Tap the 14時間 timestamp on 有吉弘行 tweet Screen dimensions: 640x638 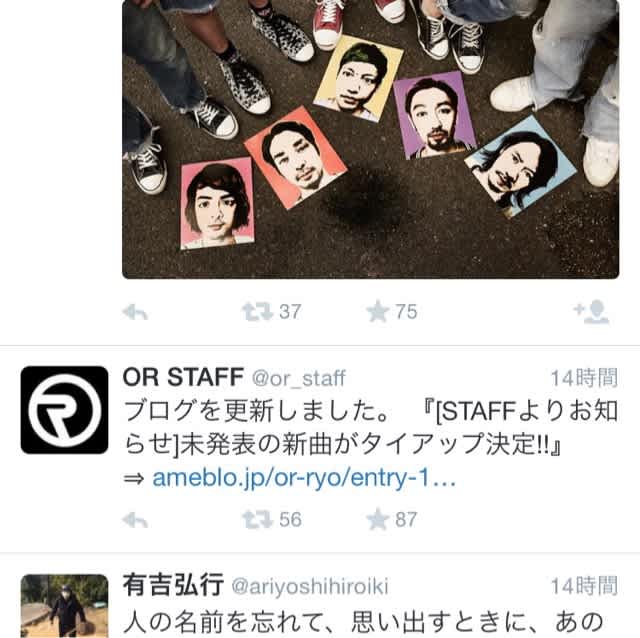tap(584, 587)
